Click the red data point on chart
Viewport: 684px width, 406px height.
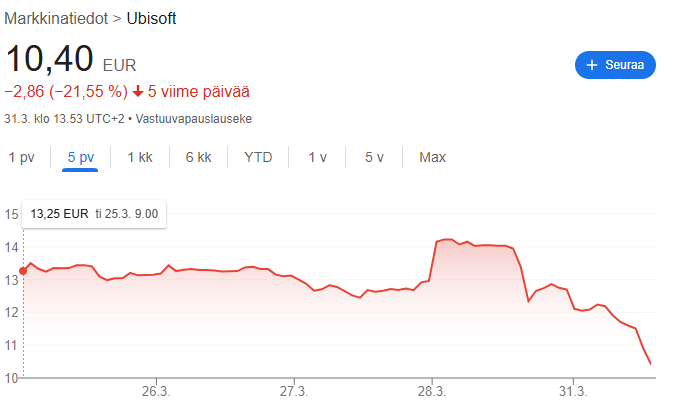(x=23, y=271)
